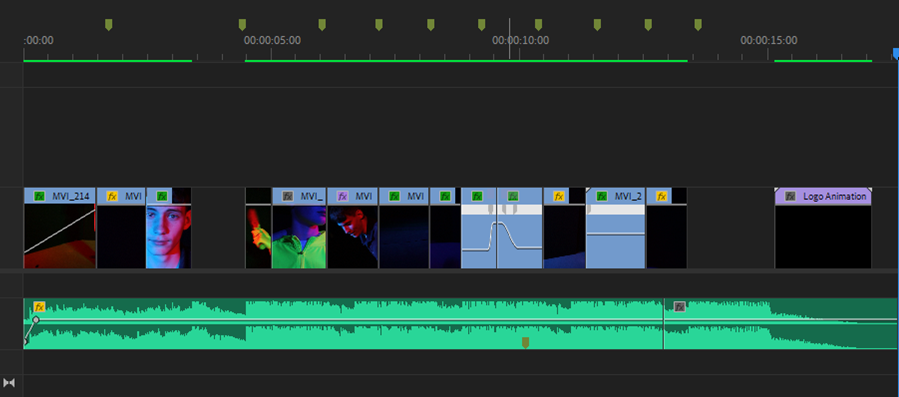
Task: Click the green fx badge on MVI_2 clip
Action: pos(601,196)
